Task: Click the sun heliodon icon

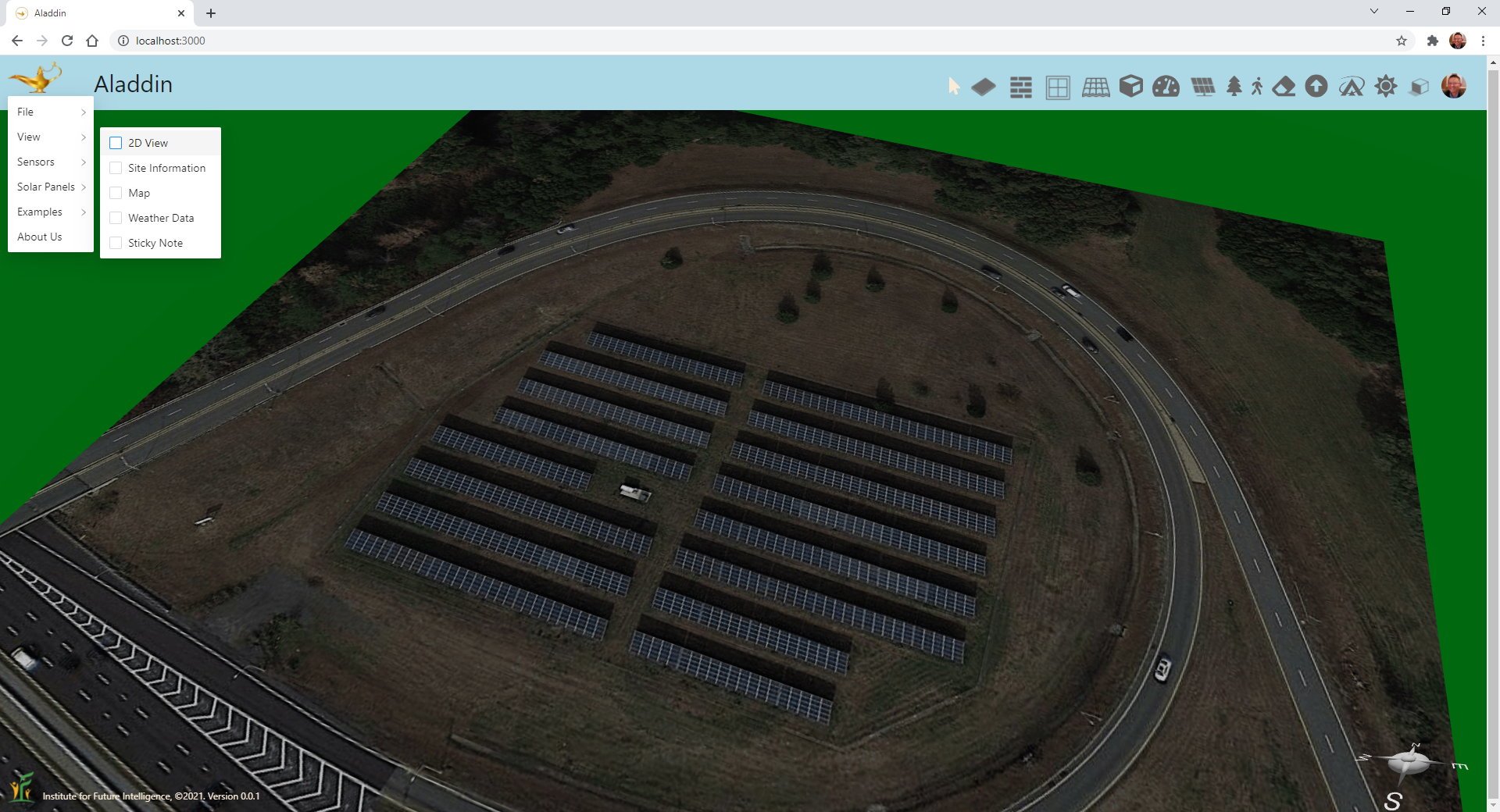Action: pos(1385,87)
